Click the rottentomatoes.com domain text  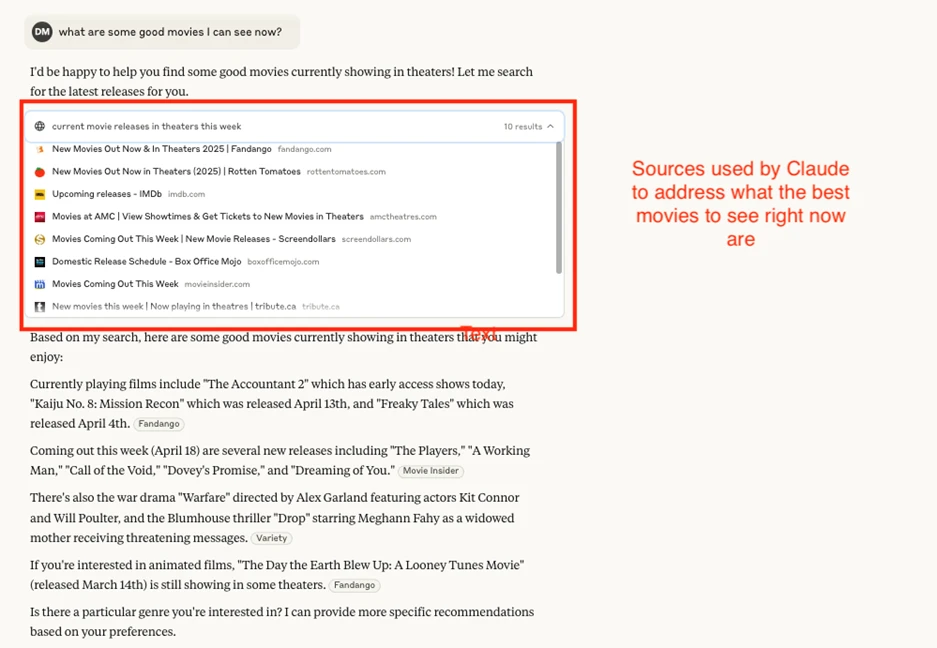point(346,172)
